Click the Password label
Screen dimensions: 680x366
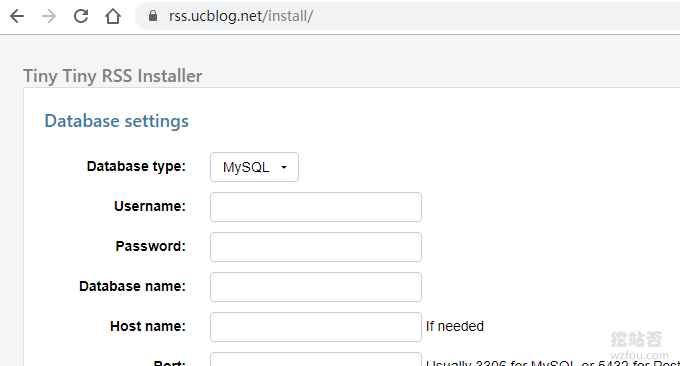(x=150, y=246)
